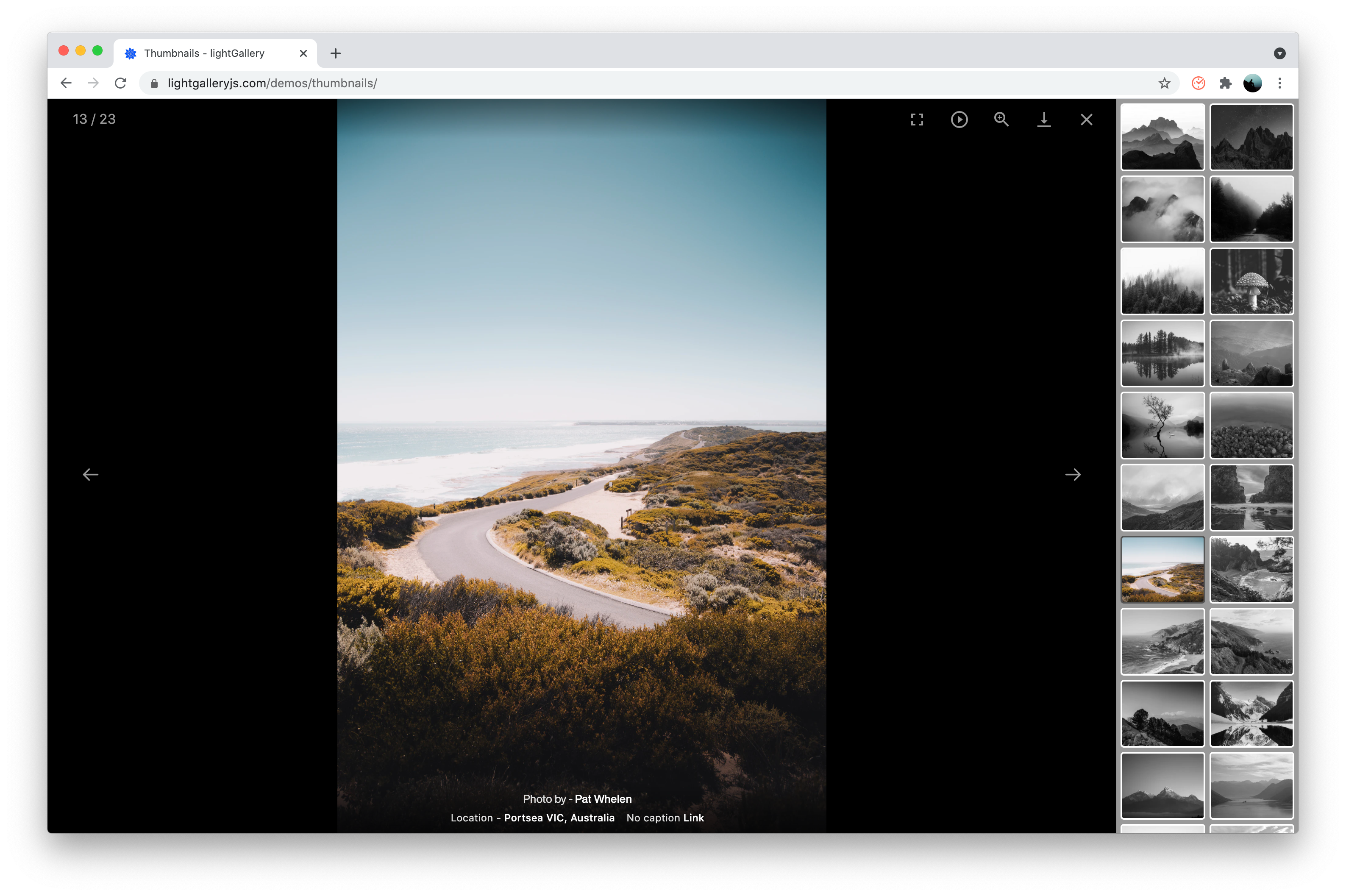1346x896 pixels.
Task: Select the first mountain ridges thumbnail
Action: coord(1162,137)
